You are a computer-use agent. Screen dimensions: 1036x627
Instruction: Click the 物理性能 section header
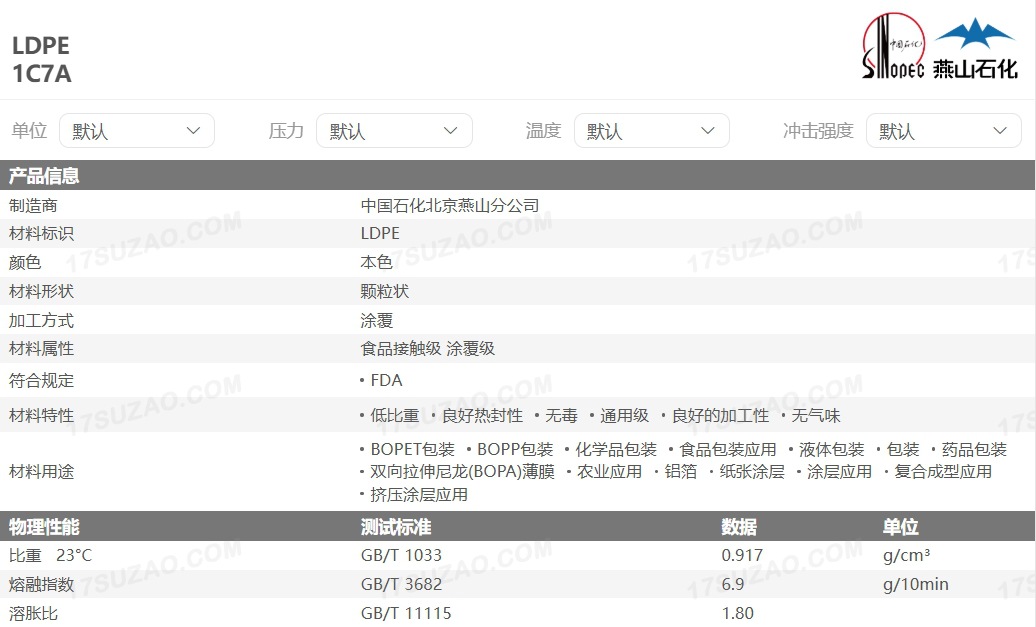coord(44,527)
